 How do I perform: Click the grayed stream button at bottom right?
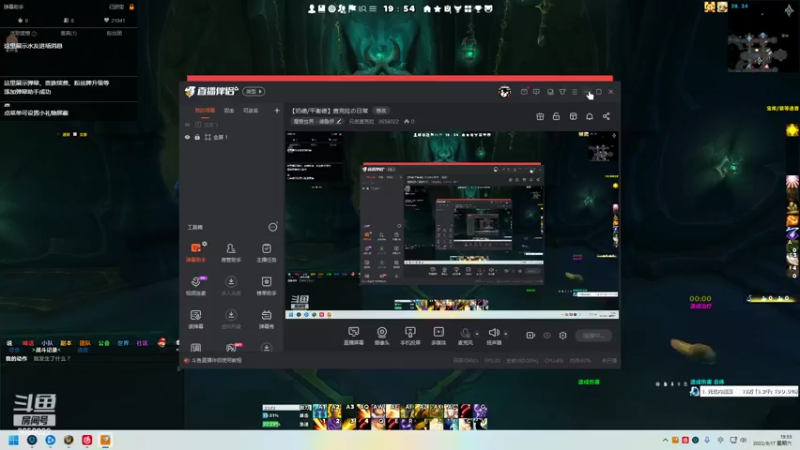click(x=593, y=335)
